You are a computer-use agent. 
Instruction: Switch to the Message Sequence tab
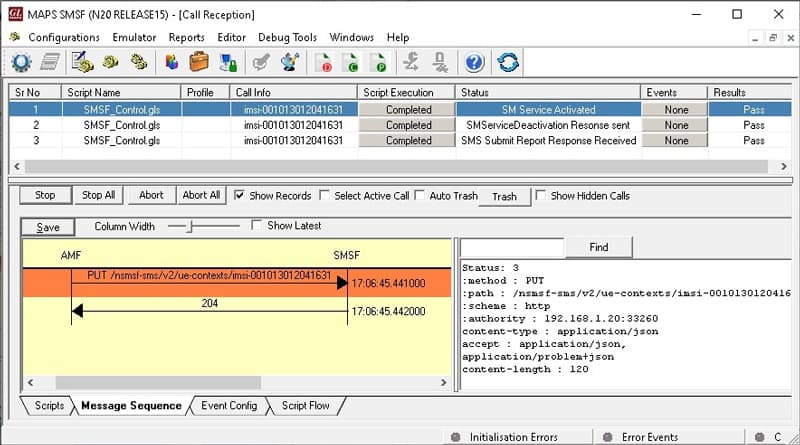click(131, 406)
